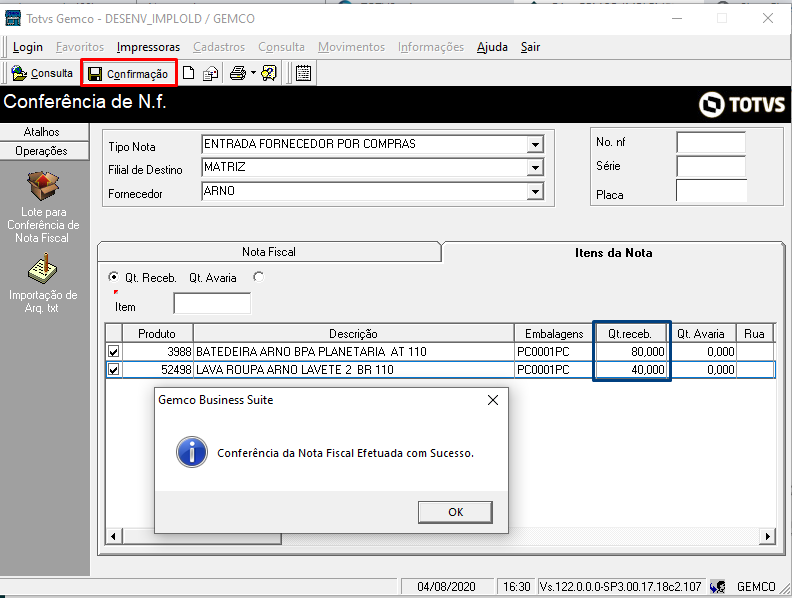
Task: Click the Atalhos sidebar button
Action: coord(44,132)
